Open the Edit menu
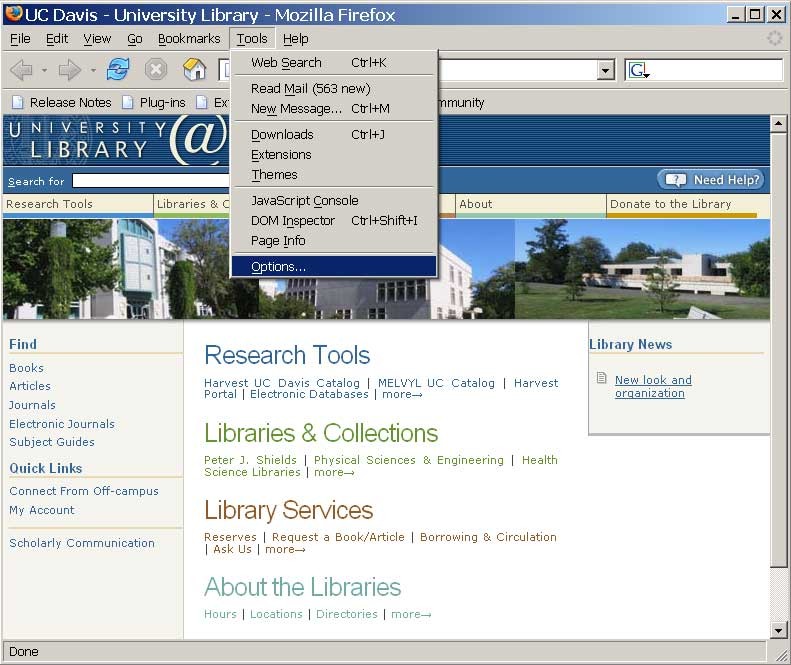 pyautogui.click(x=56, y=39)
